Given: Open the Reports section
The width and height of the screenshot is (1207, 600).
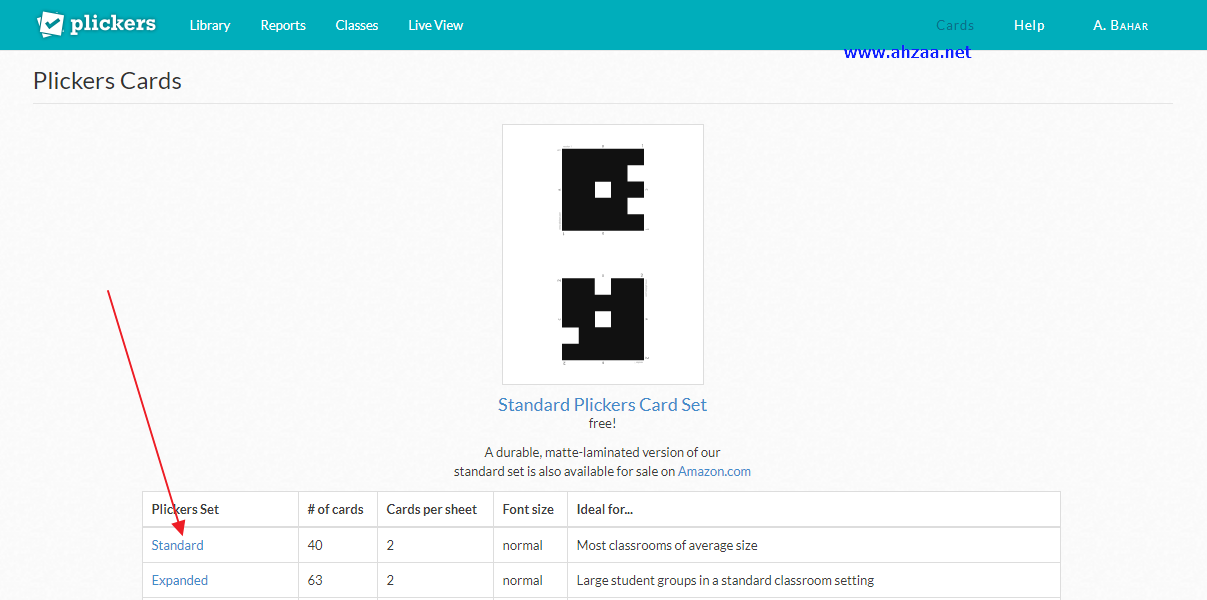Looking at the screenshot, I should pyautogui.click(x=282, y=25).
